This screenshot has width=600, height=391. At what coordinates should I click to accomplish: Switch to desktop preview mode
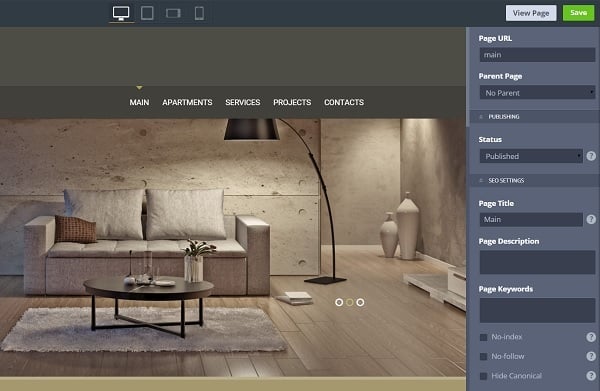(121, 13)
